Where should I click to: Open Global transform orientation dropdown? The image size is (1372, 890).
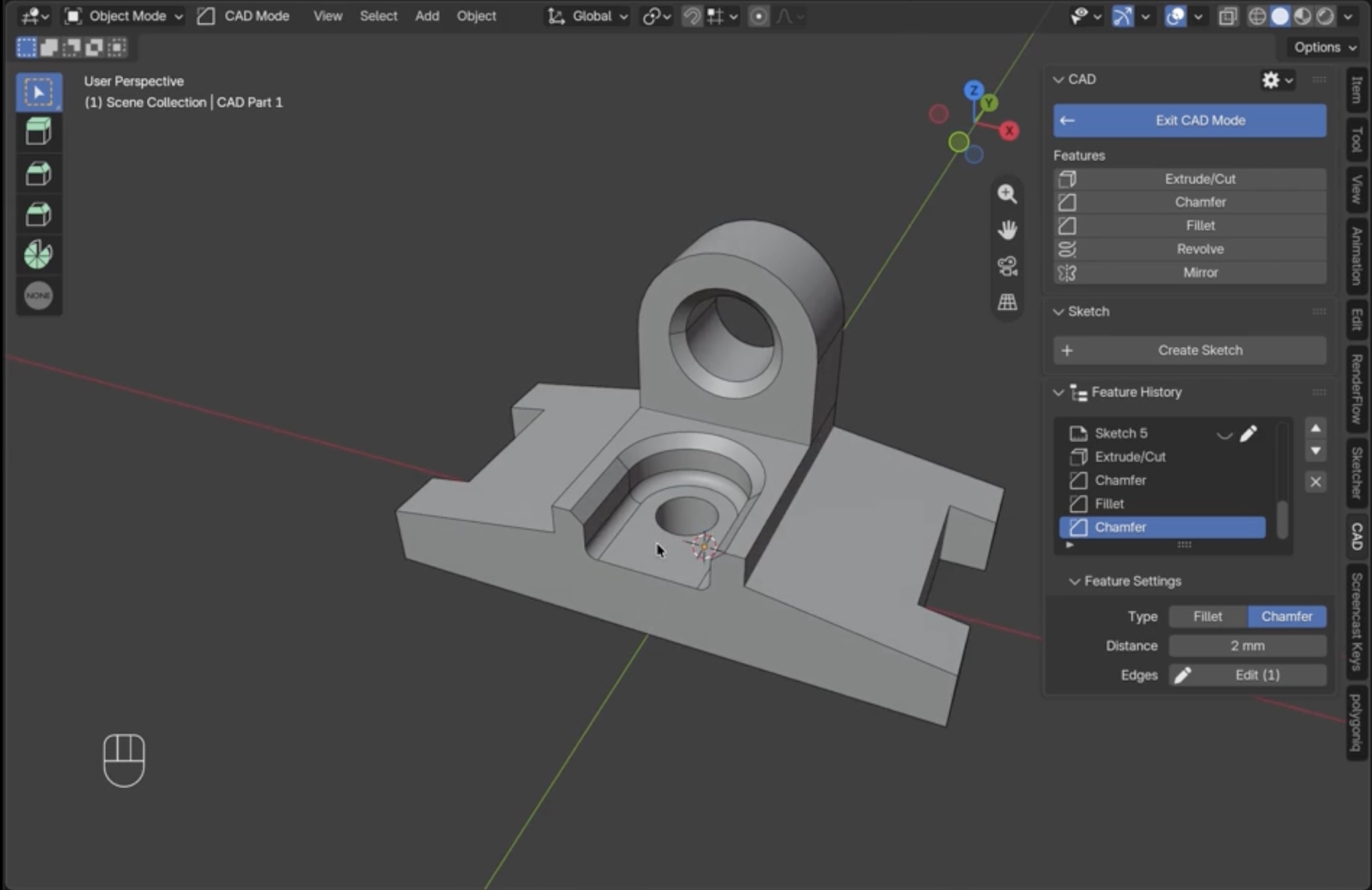[588, 16]
